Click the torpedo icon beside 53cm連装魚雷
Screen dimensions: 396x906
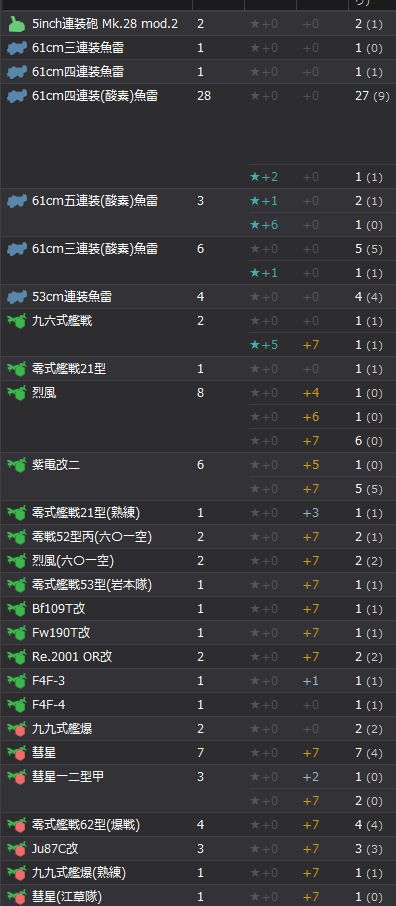(x=17, y=297)
